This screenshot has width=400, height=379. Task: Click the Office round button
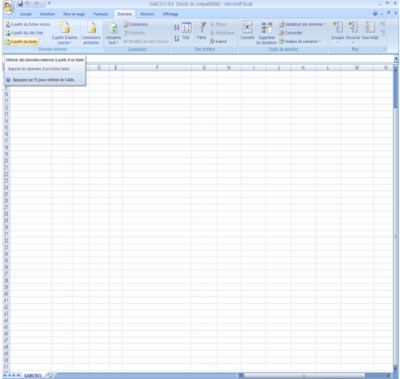coord(8,7)
